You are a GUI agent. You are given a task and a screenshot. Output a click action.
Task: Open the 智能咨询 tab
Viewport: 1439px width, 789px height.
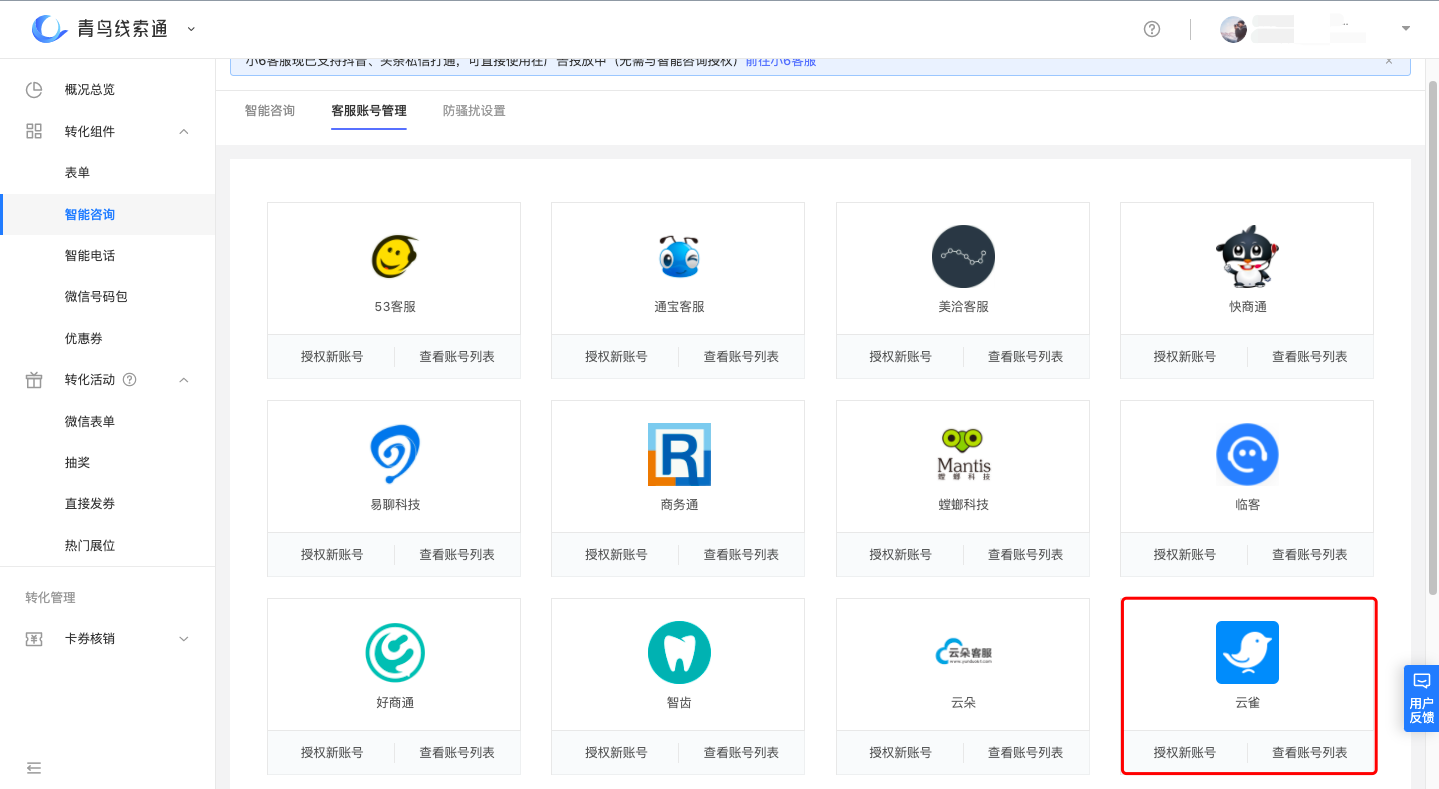269,111
